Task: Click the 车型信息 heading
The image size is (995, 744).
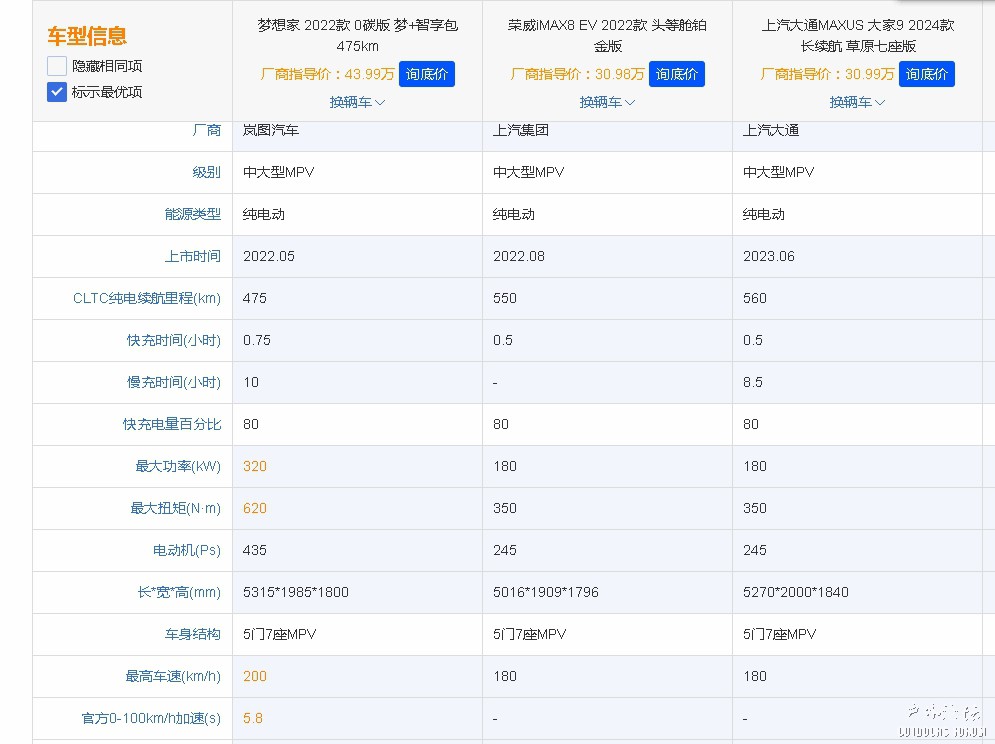Action: 87,37
